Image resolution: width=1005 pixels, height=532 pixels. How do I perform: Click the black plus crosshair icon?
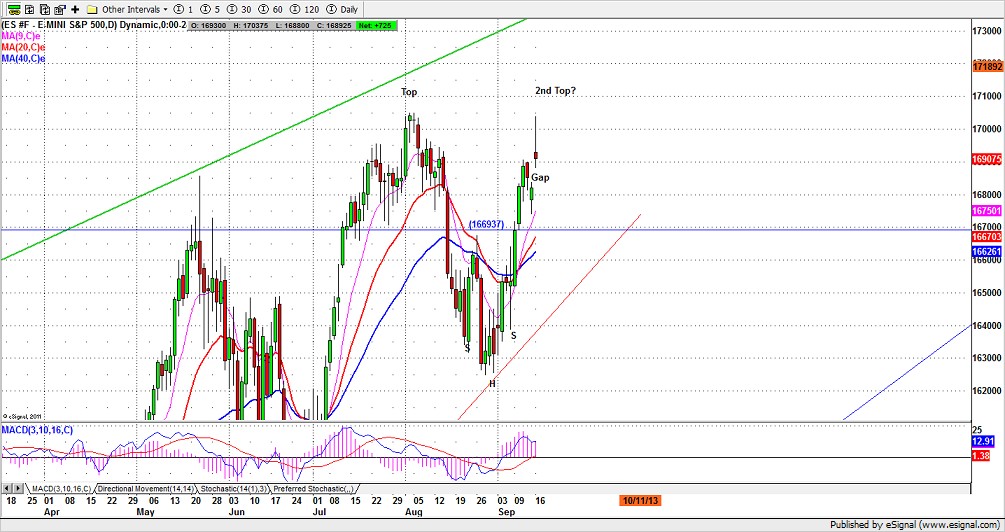point(75,8)
